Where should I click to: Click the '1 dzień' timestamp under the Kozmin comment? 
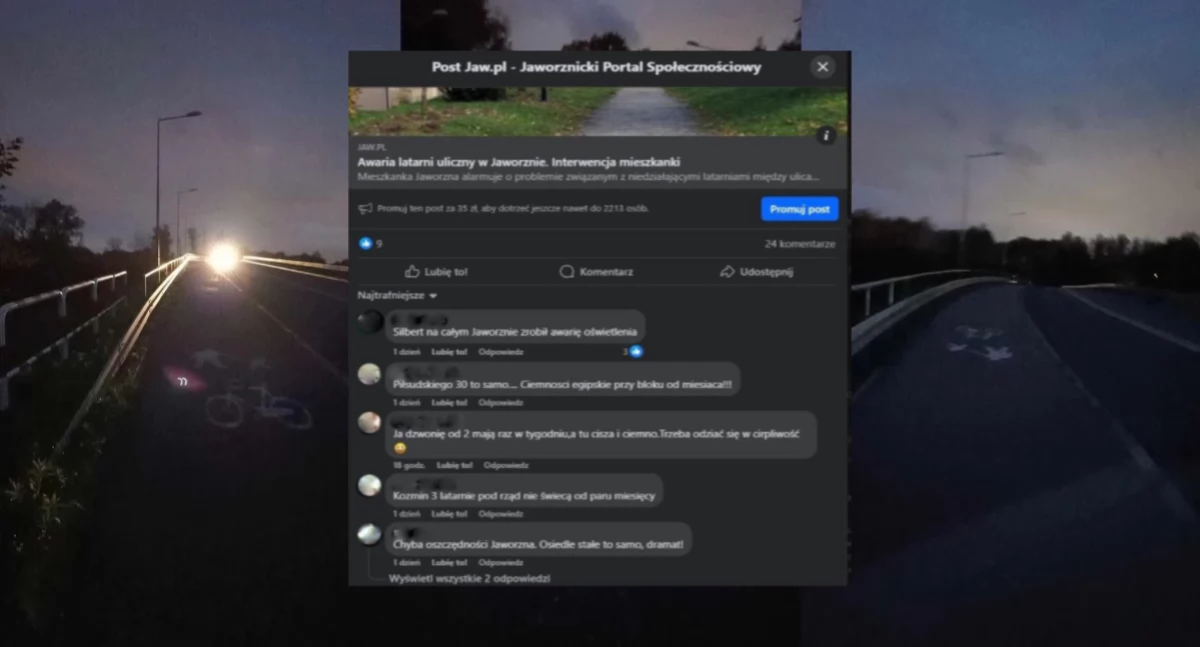coord(406,514)
